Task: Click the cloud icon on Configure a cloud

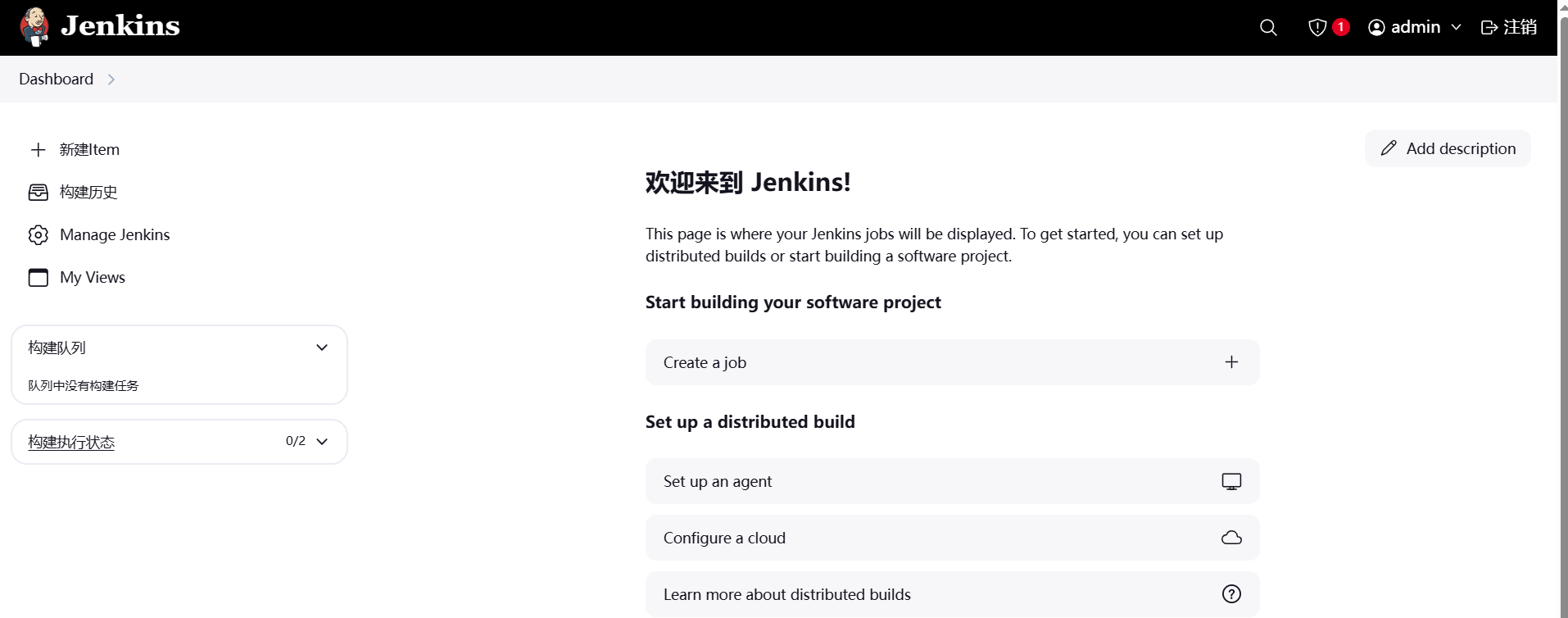Action: pos(1231,538)
